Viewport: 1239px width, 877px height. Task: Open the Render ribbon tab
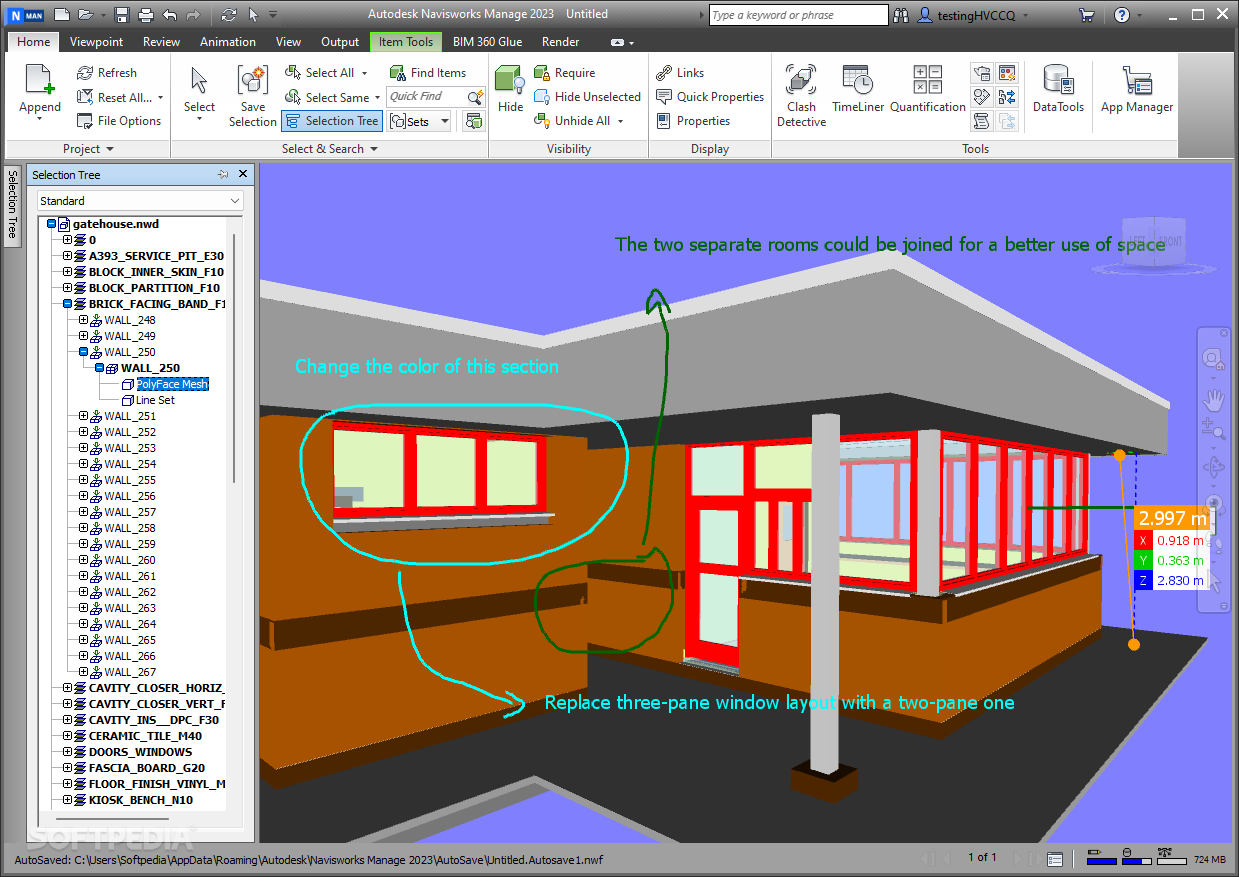[x=560, y=42]
